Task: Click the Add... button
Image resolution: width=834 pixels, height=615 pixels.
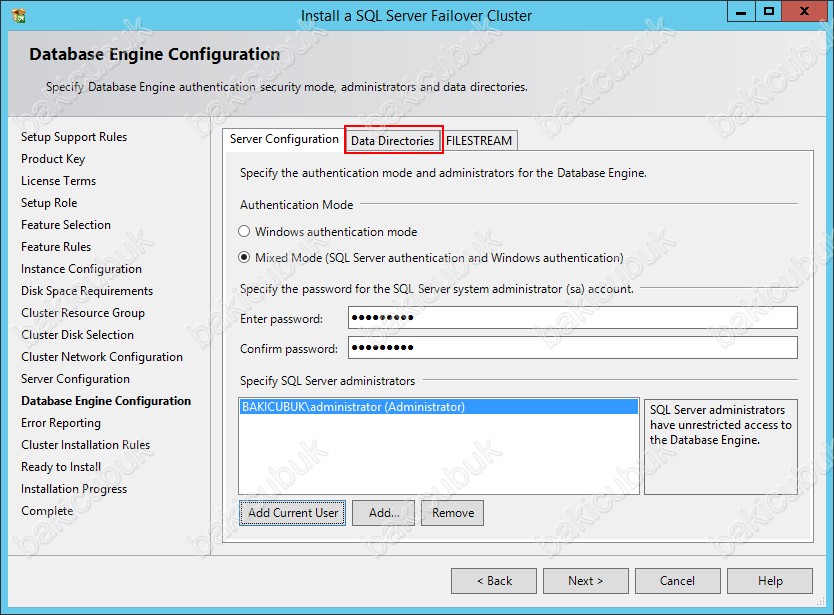Action: [x=383, y=513]
